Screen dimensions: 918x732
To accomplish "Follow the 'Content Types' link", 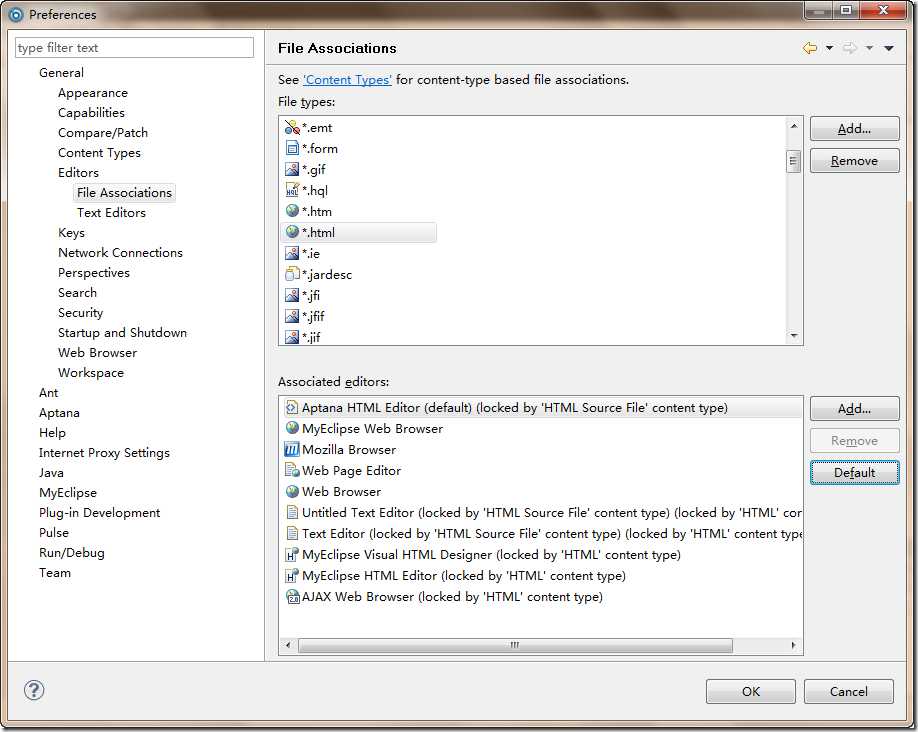I will click(347, 80).
